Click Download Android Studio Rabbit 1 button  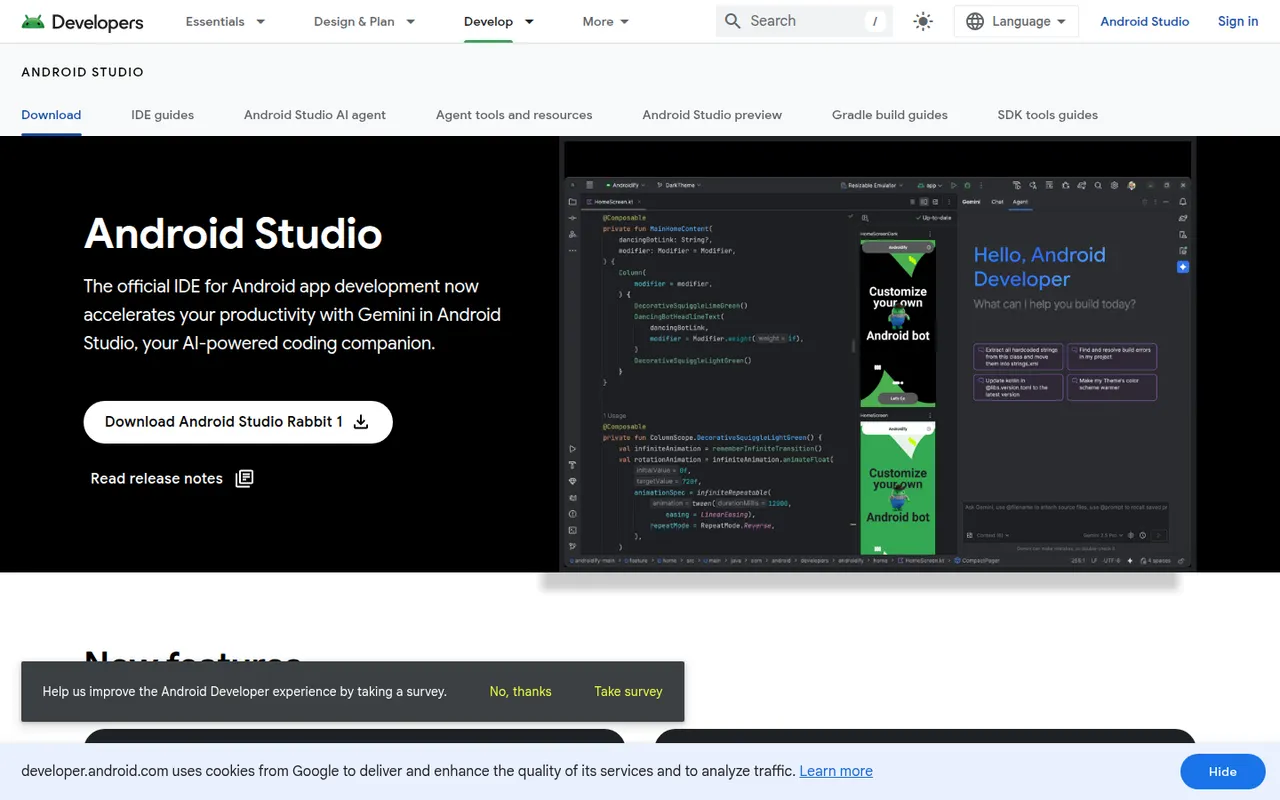(238, 422)
